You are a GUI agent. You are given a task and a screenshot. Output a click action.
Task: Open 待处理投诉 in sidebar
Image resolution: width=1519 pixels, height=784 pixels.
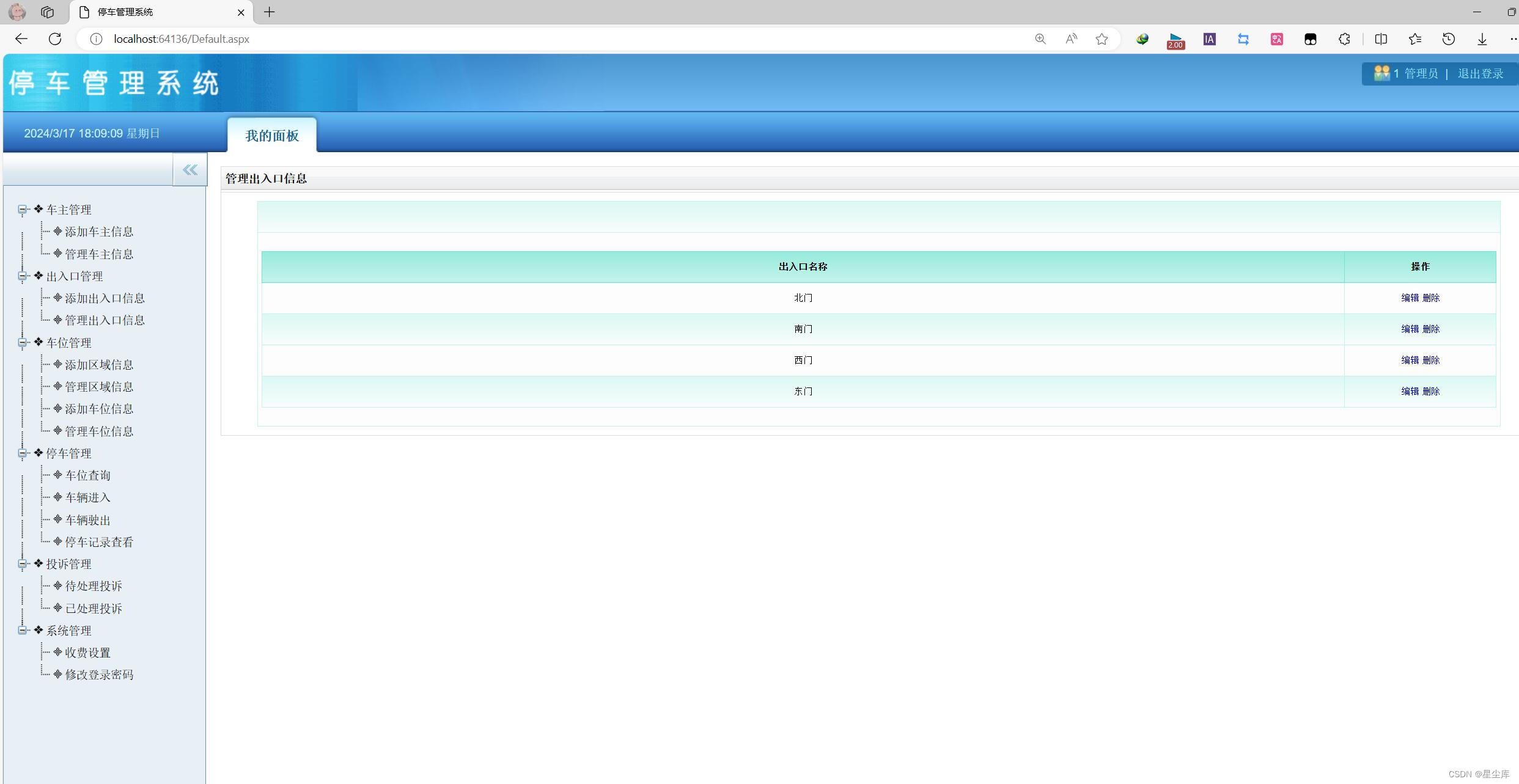coord(94,586)
